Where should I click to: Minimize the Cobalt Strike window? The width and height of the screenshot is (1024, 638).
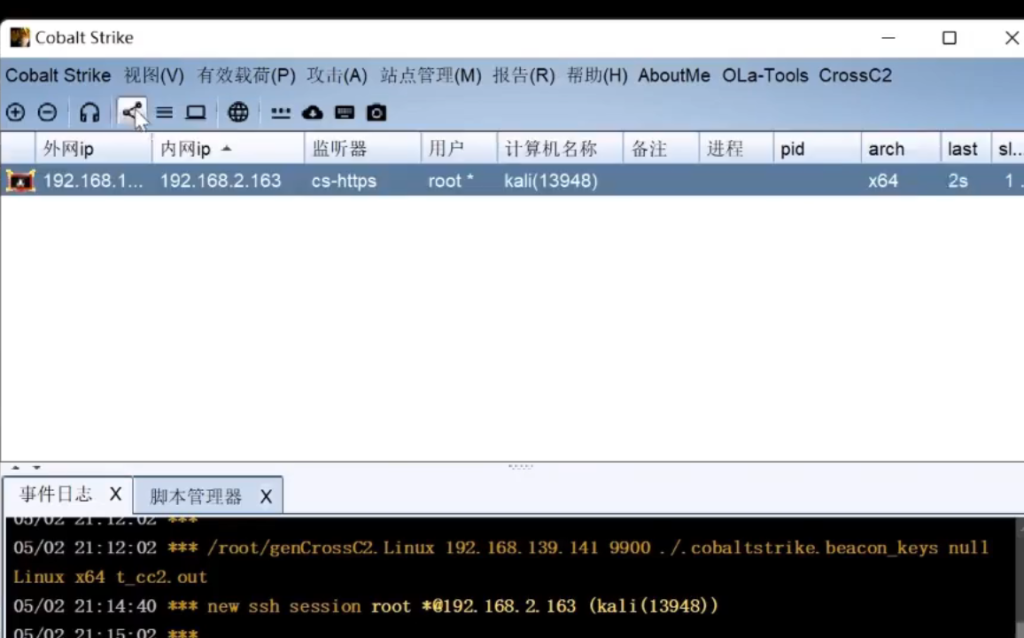tap(888, 38)
